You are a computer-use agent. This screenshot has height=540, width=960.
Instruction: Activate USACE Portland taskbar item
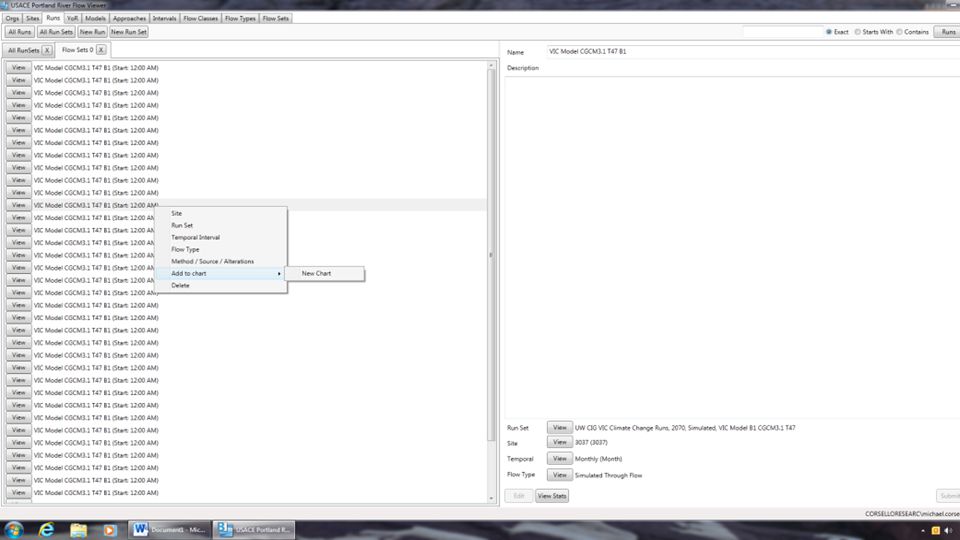[x=254, y=530]
